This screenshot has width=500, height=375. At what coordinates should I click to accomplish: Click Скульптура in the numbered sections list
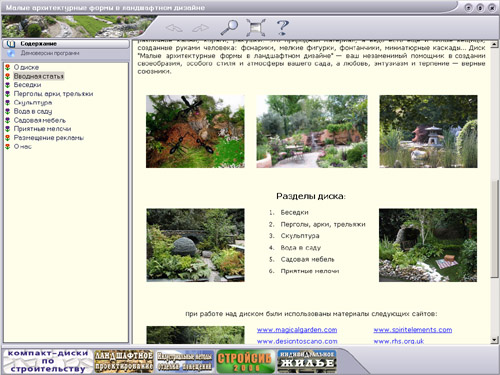300,236
